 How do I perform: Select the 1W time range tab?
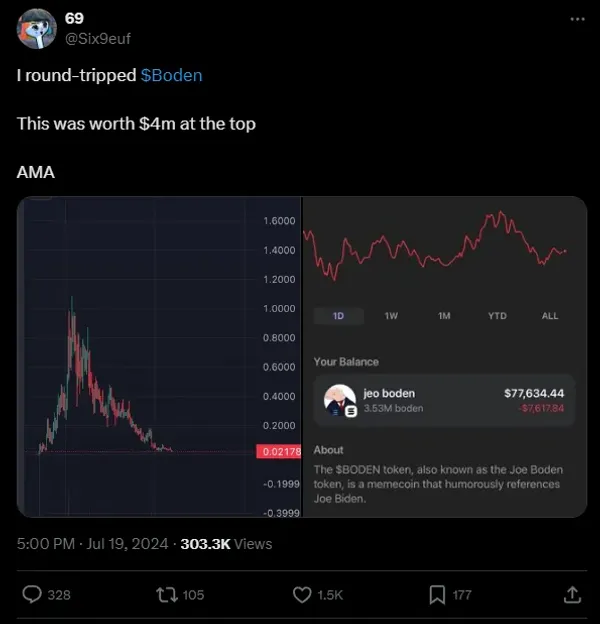pyautogui.click(x=391, y=316)
